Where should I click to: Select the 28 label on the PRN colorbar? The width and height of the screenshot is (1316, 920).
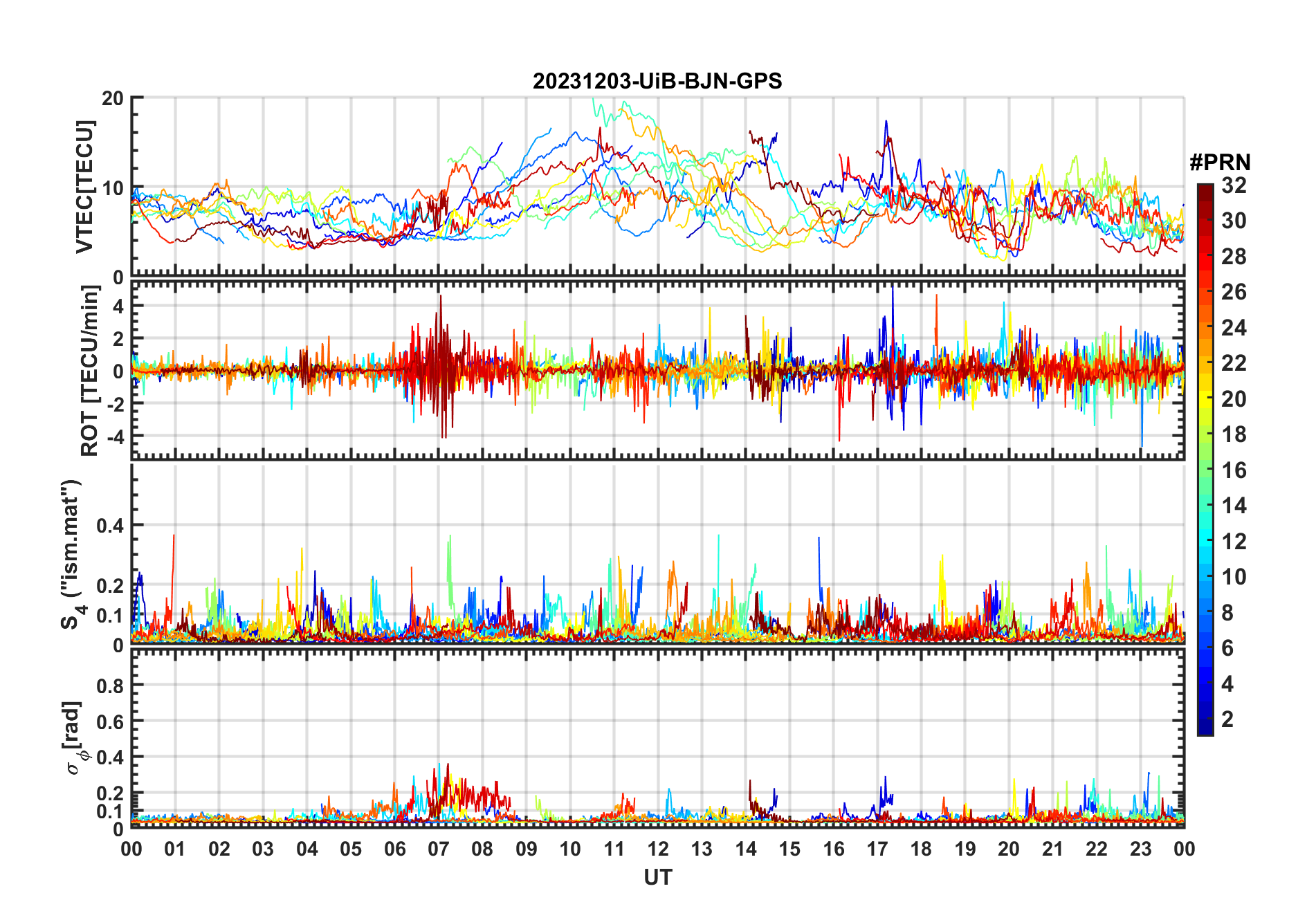pos(1234,257)
